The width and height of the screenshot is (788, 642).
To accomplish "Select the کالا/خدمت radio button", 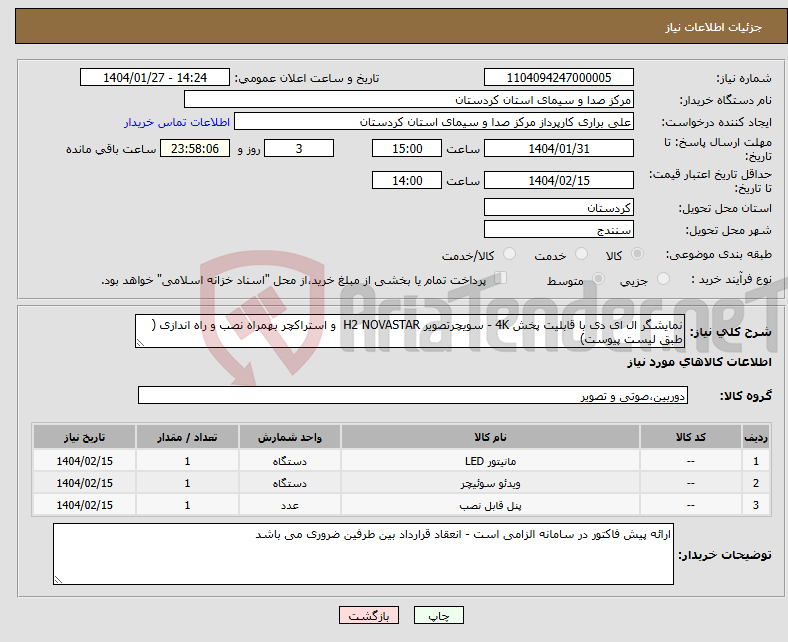I will coord(510,254).
